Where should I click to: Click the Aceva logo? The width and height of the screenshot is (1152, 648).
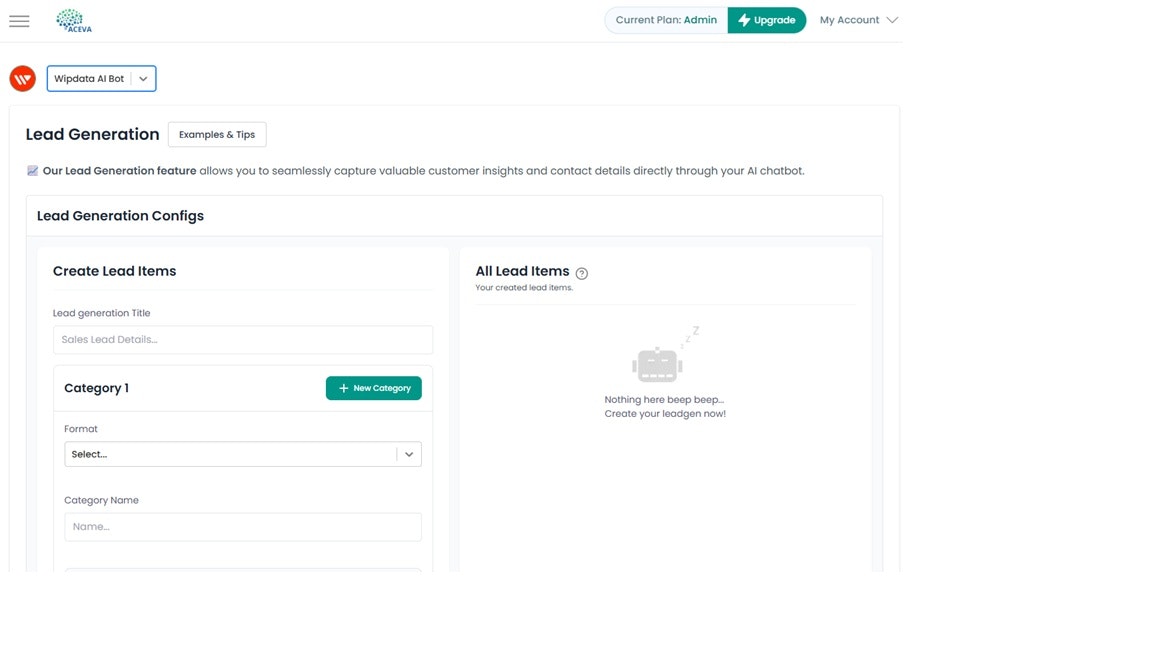74,21
